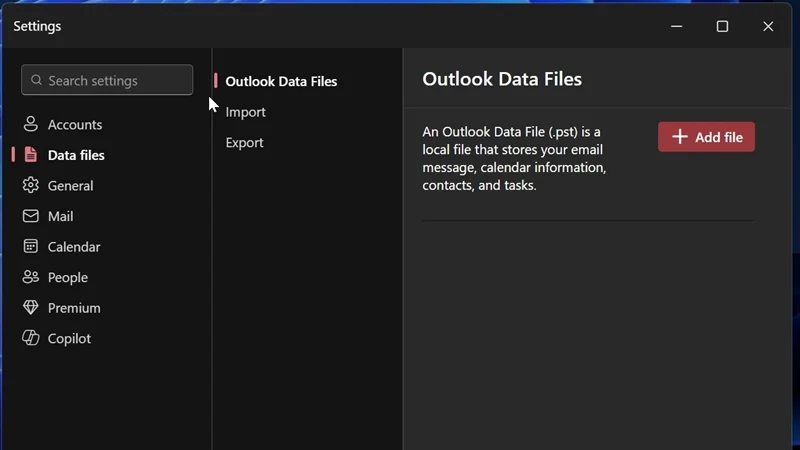Screen dimensions: 800x450
Task: Click the plus icon on Add file
Action: tap(680, 137)
